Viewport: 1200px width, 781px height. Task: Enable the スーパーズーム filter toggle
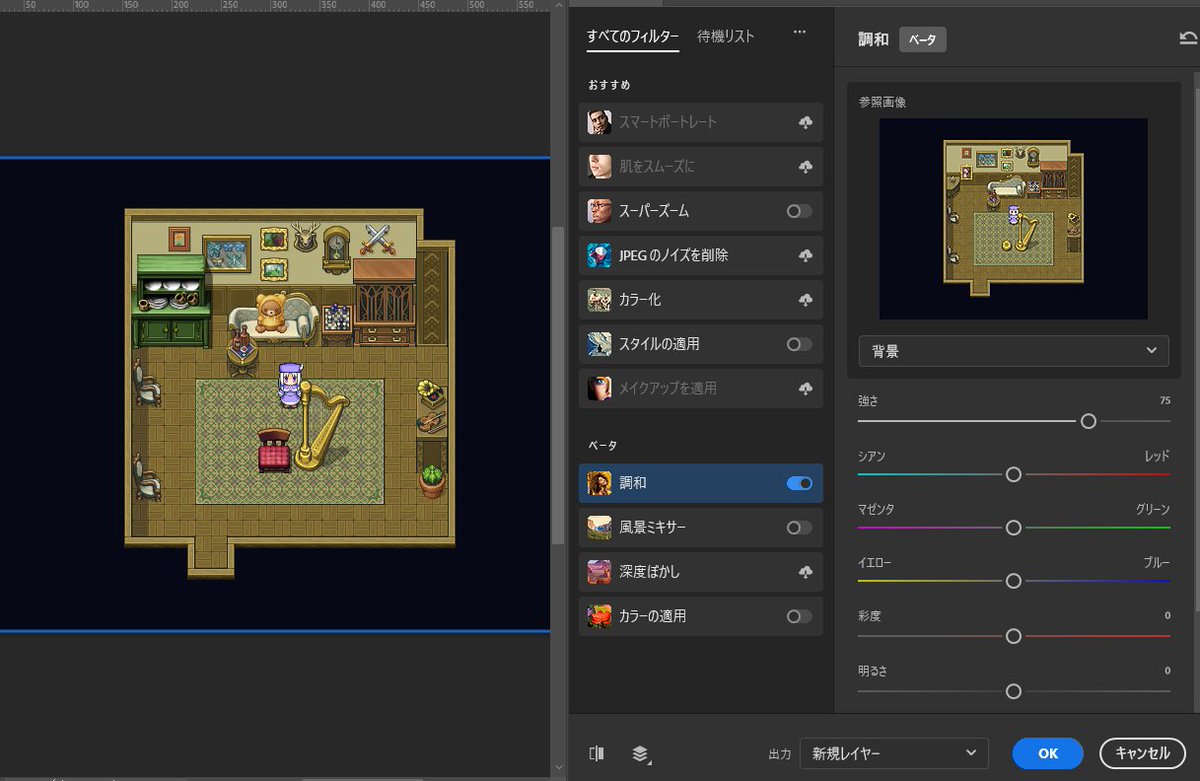coord(799,211)
